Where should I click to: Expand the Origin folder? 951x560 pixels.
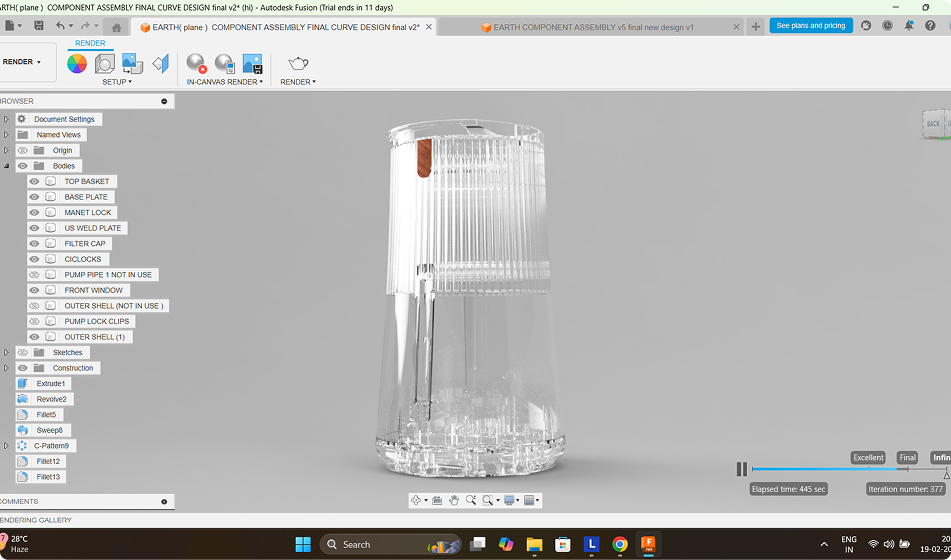(x=6, y=150)
